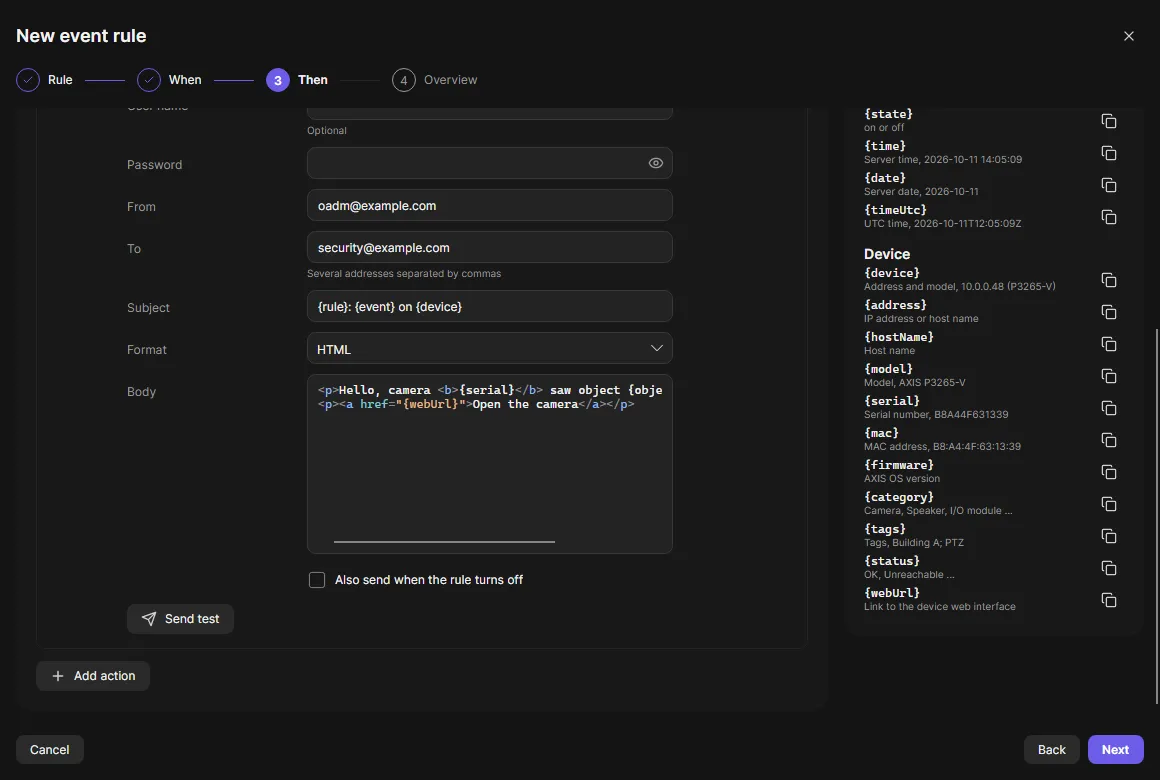Screen dimensions: 1160x780
Task: Click 'AXIS OS version' description
Action: (902, 479)
